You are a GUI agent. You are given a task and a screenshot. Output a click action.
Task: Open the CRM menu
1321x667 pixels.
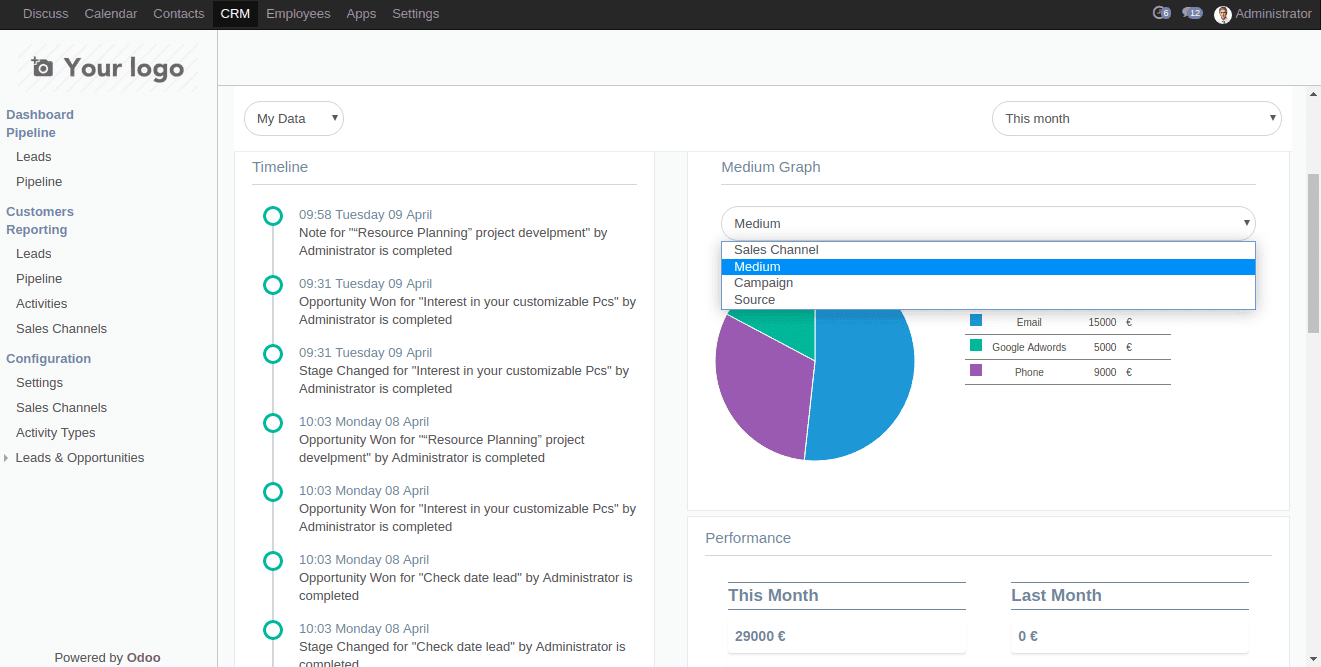coord(235,14)
